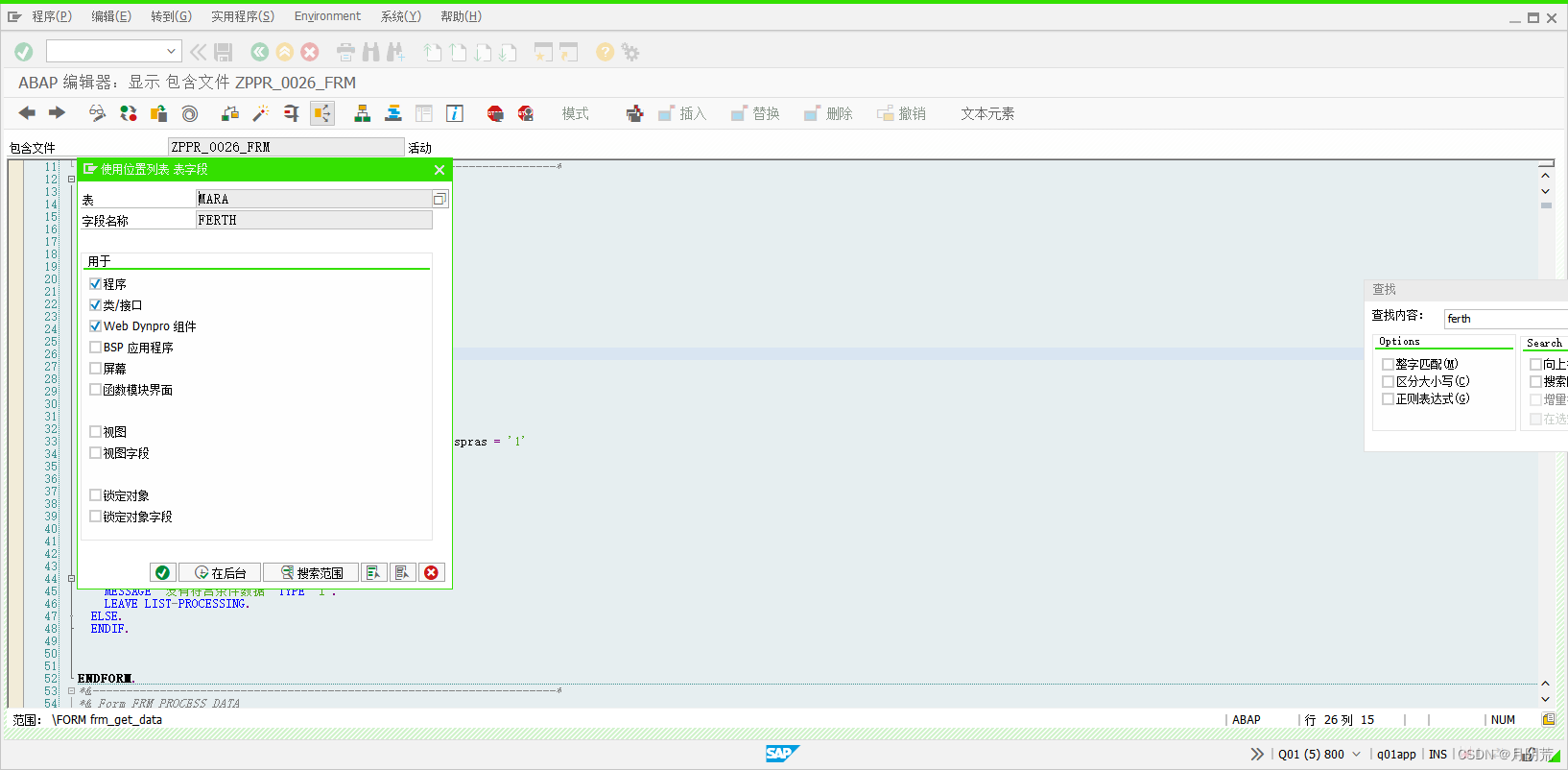The width and height of the screenshot is (1568, 770).
Task: Click the green Enter checkmark in system toolbar
Action: [x=24, y=52]
